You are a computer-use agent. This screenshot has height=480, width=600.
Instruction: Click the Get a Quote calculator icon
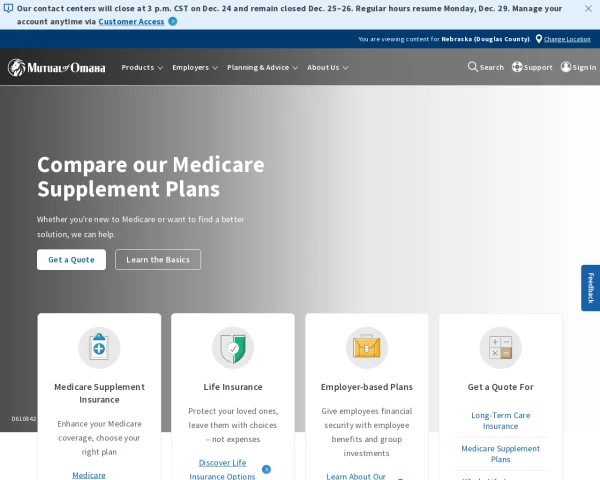pos(501,348)
